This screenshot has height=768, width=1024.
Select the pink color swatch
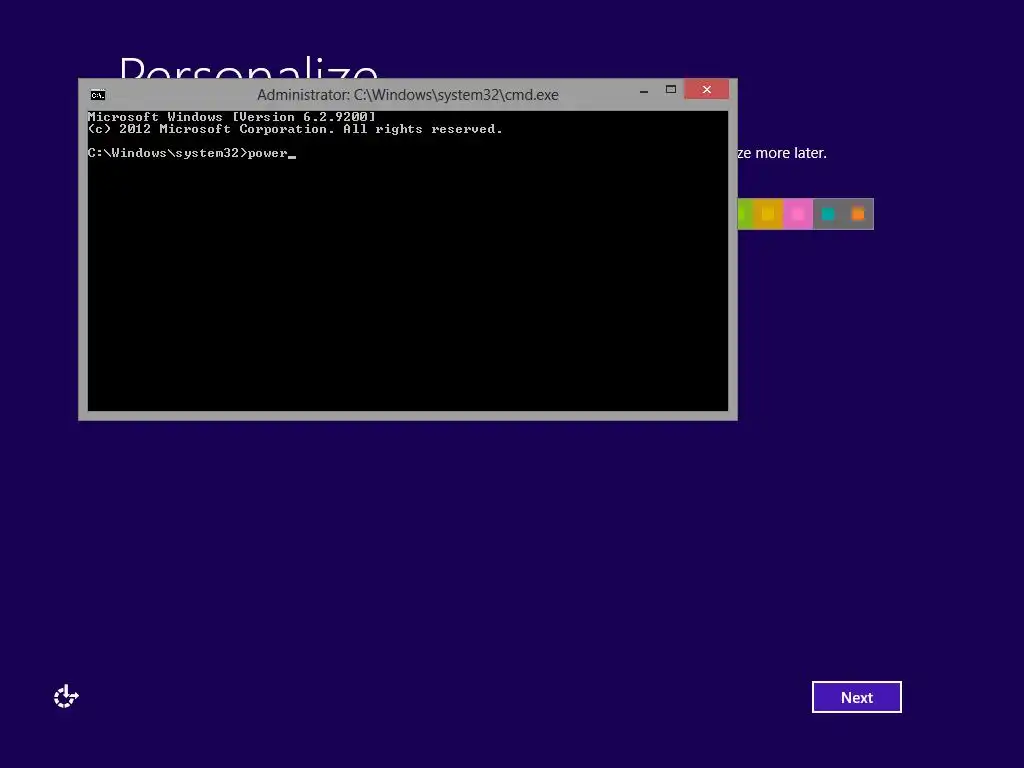[x=797, y=214]
